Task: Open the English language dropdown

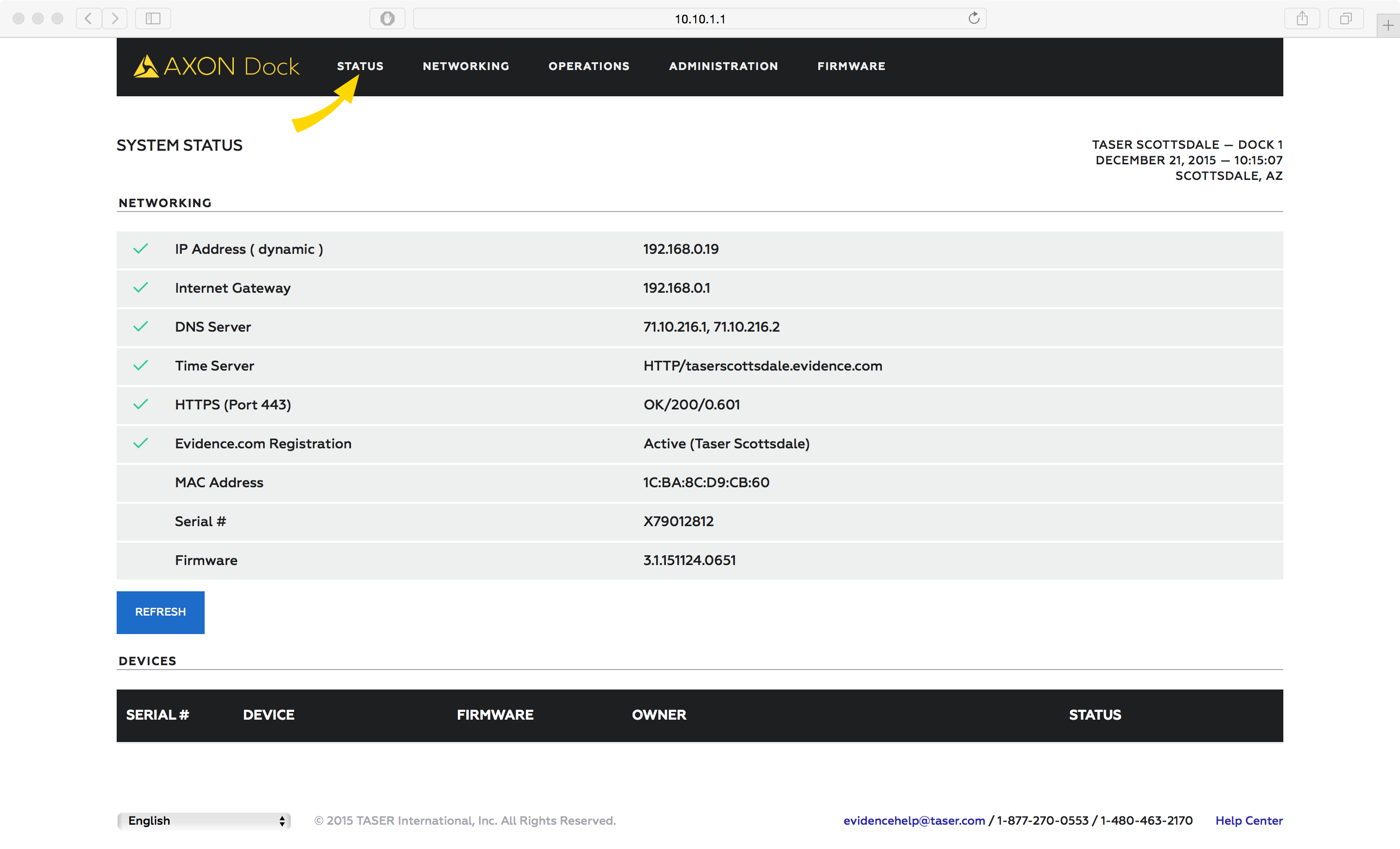Action: (204, 821)
